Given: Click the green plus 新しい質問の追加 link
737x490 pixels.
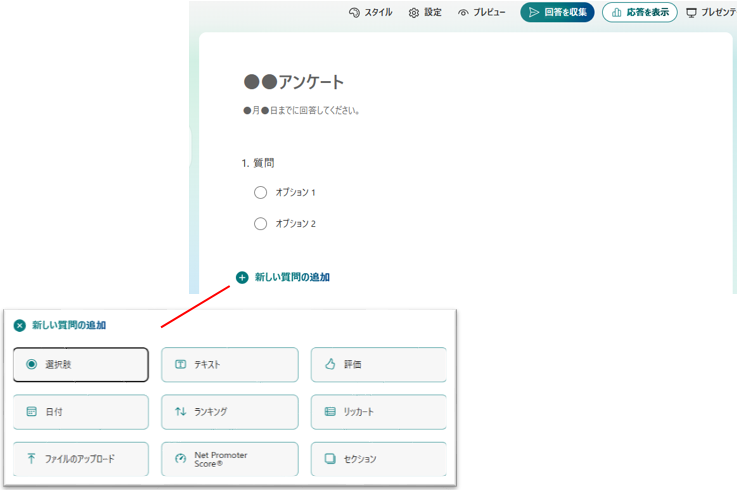Looking at the screenshot, I should coord(242,277).
